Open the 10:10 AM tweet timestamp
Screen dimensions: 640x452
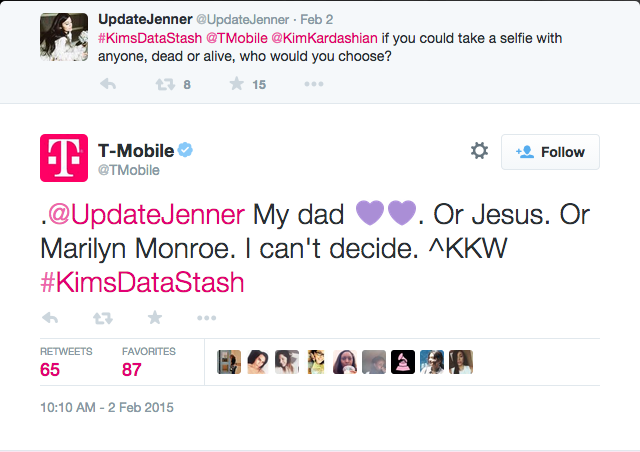pyautogui.click(x=107, y=407)
